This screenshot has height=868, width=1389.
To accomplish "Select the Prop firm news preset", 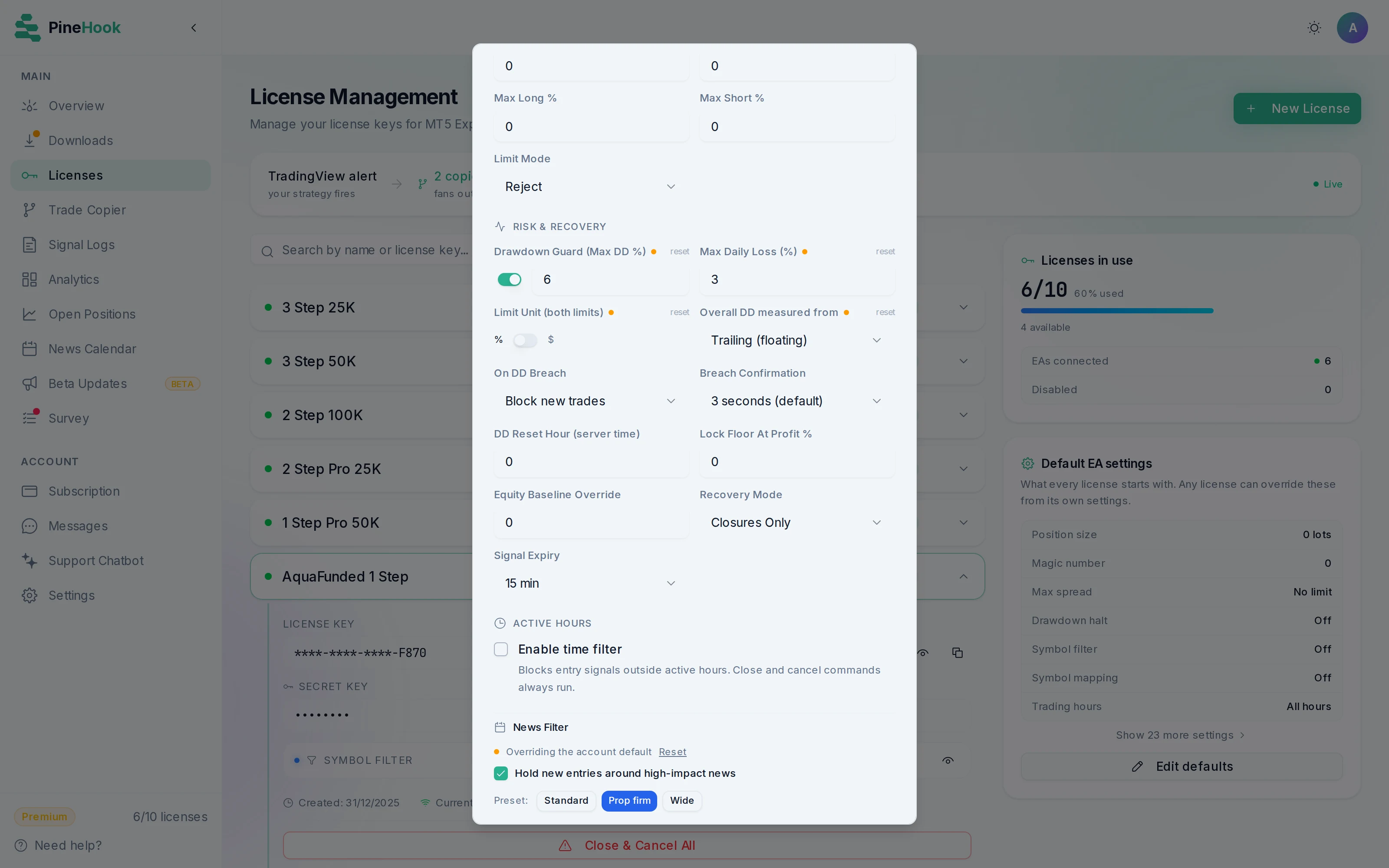I will coord(629,801).
